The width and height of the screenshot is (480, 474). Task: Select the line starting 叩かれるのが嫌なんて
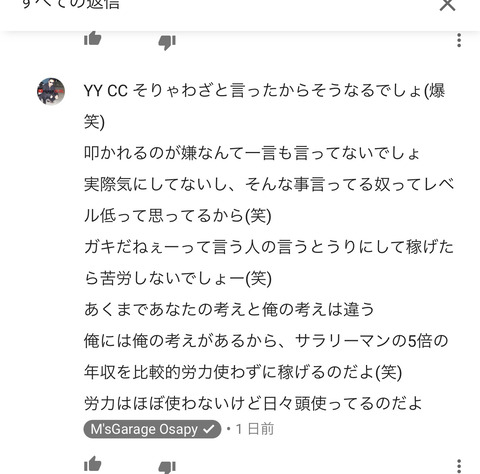pos(252,153)
